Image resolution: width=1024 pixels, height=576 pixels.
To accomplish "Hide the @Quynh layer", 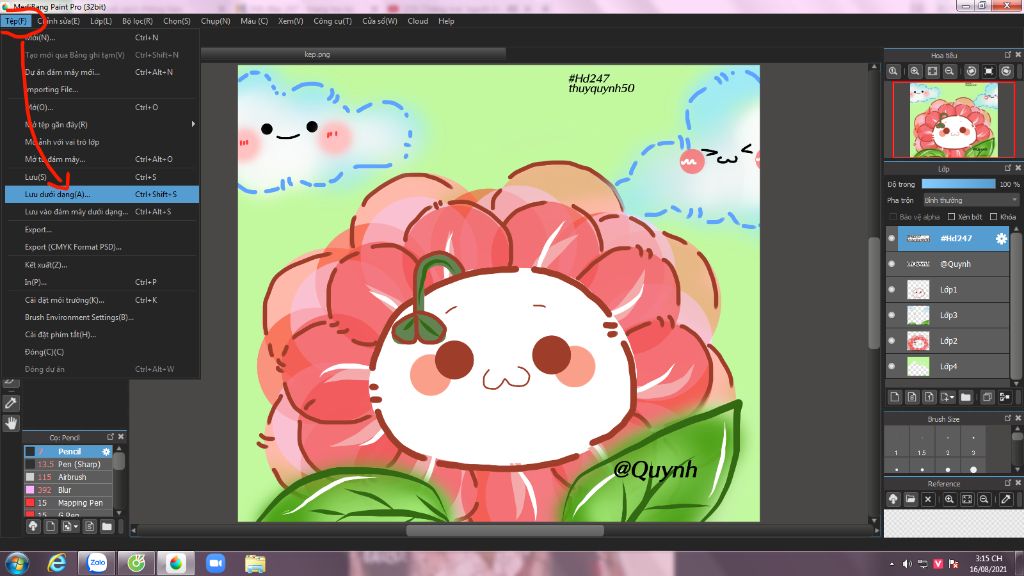I will [891, 264].
